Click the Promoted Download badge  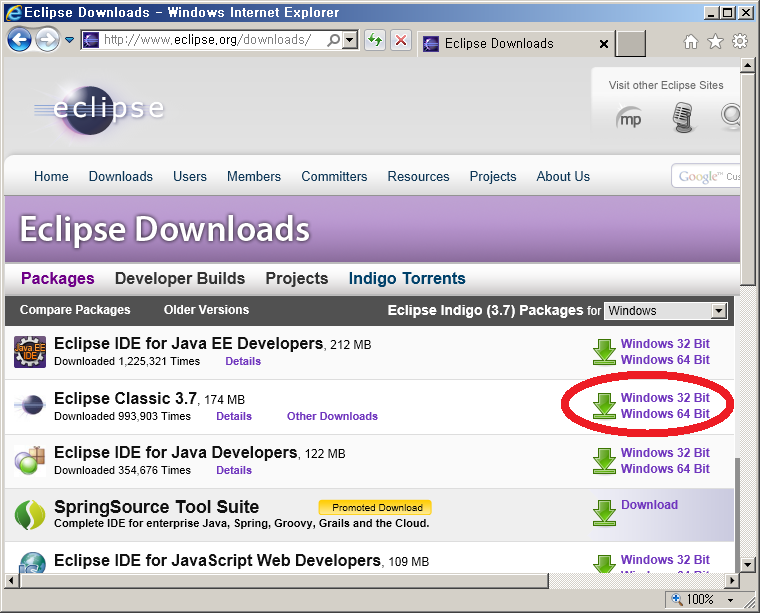pos(375,507)
